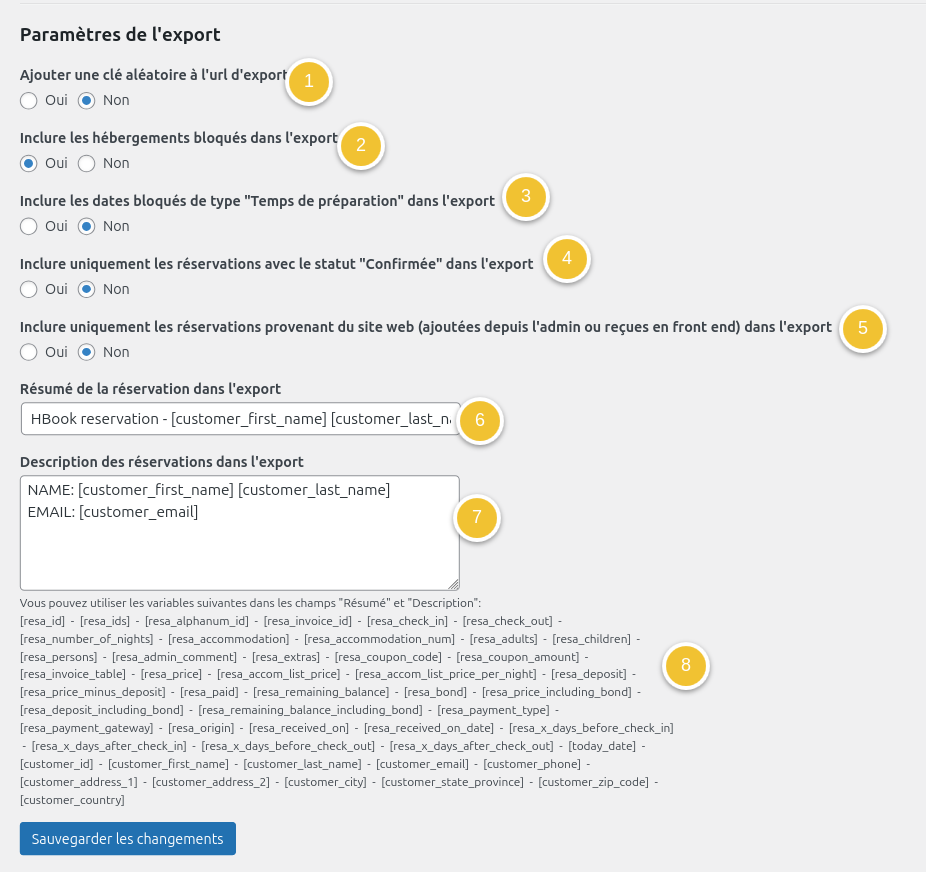Click badge 4 beside the 'Confirmée' status option
Image resolution: width=926 pixels, height=872 pixels.
(x=566, y=260)
